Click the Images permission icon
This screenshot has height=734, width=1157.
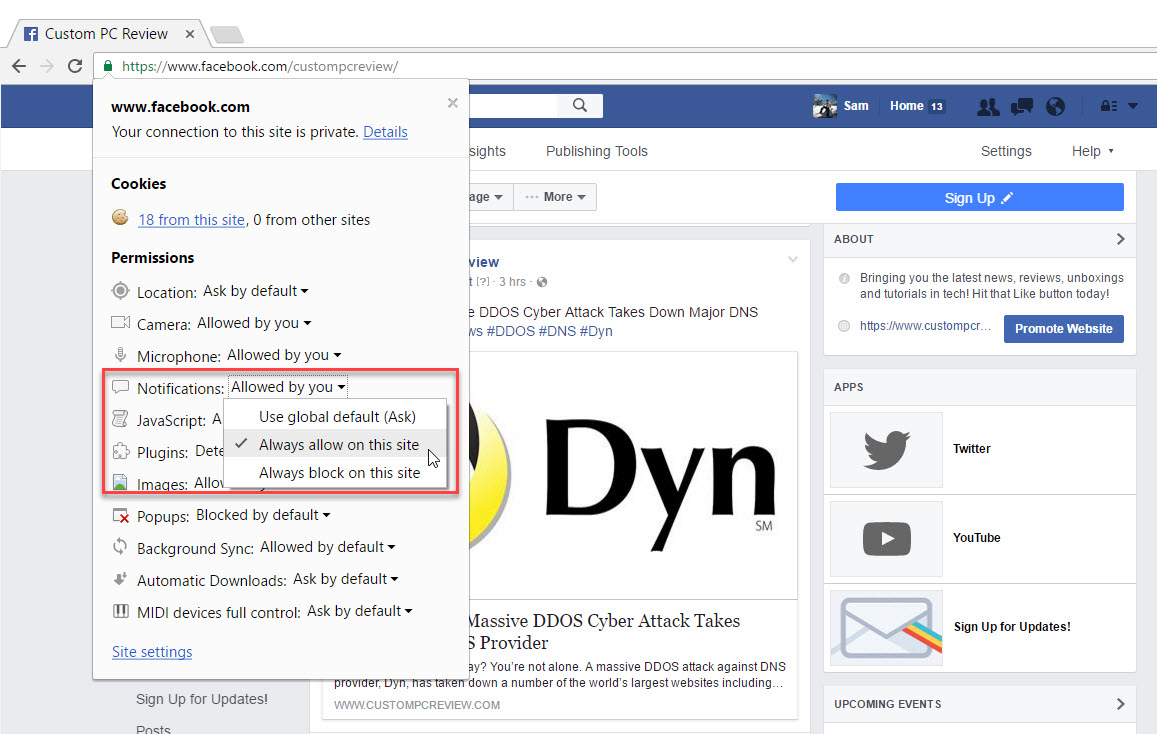[x=120, y=482]
